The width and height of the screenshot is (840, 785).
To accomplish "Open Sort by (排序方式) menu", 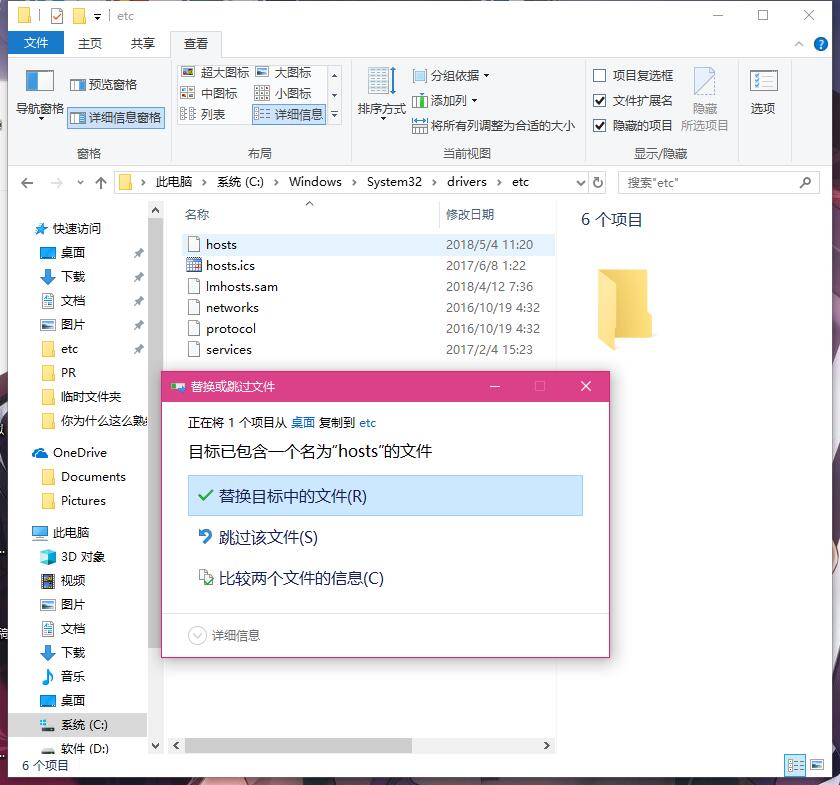I will pos(381,93).
